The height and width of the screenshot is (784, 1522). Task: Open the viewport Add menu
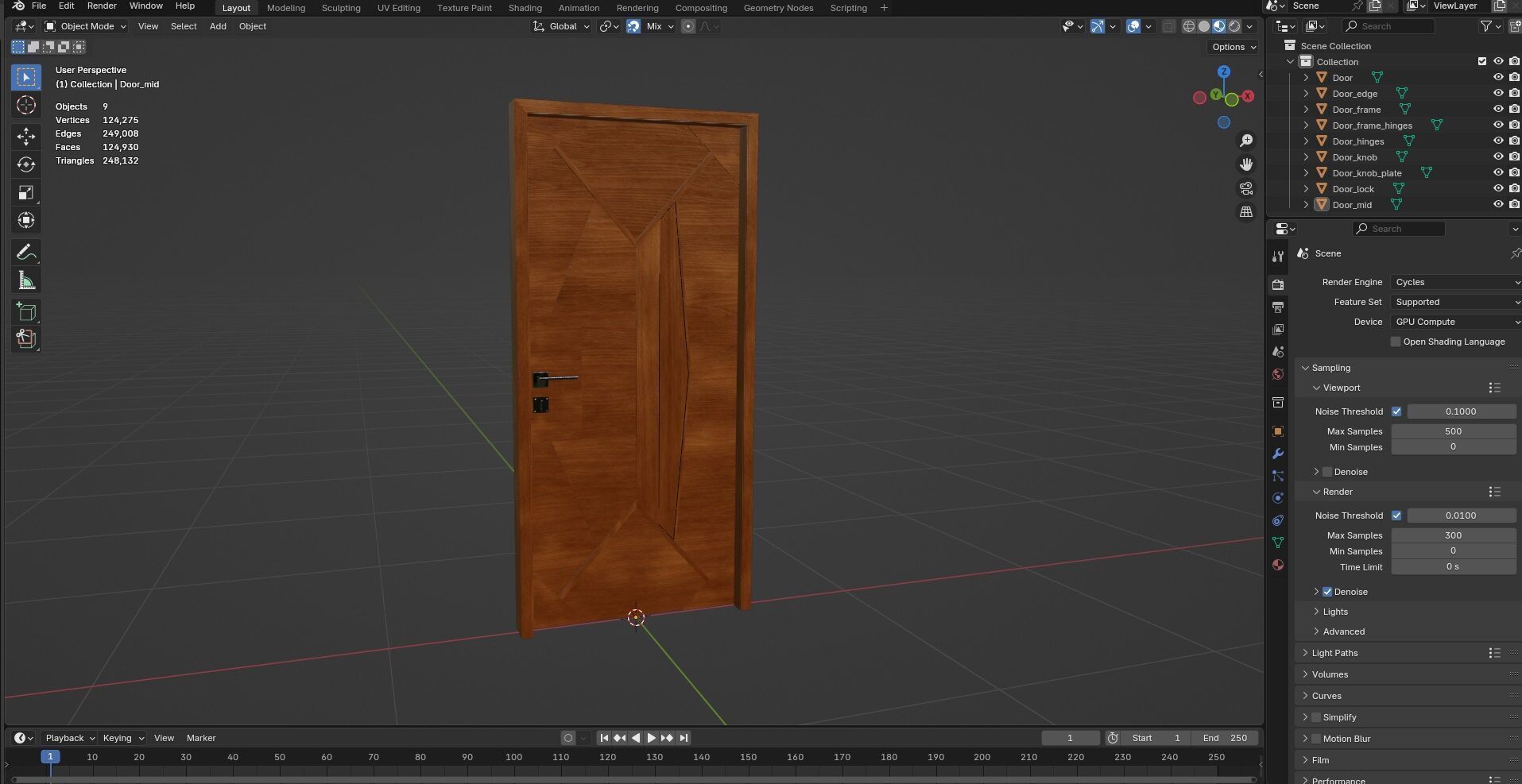(x=218, y=26)
